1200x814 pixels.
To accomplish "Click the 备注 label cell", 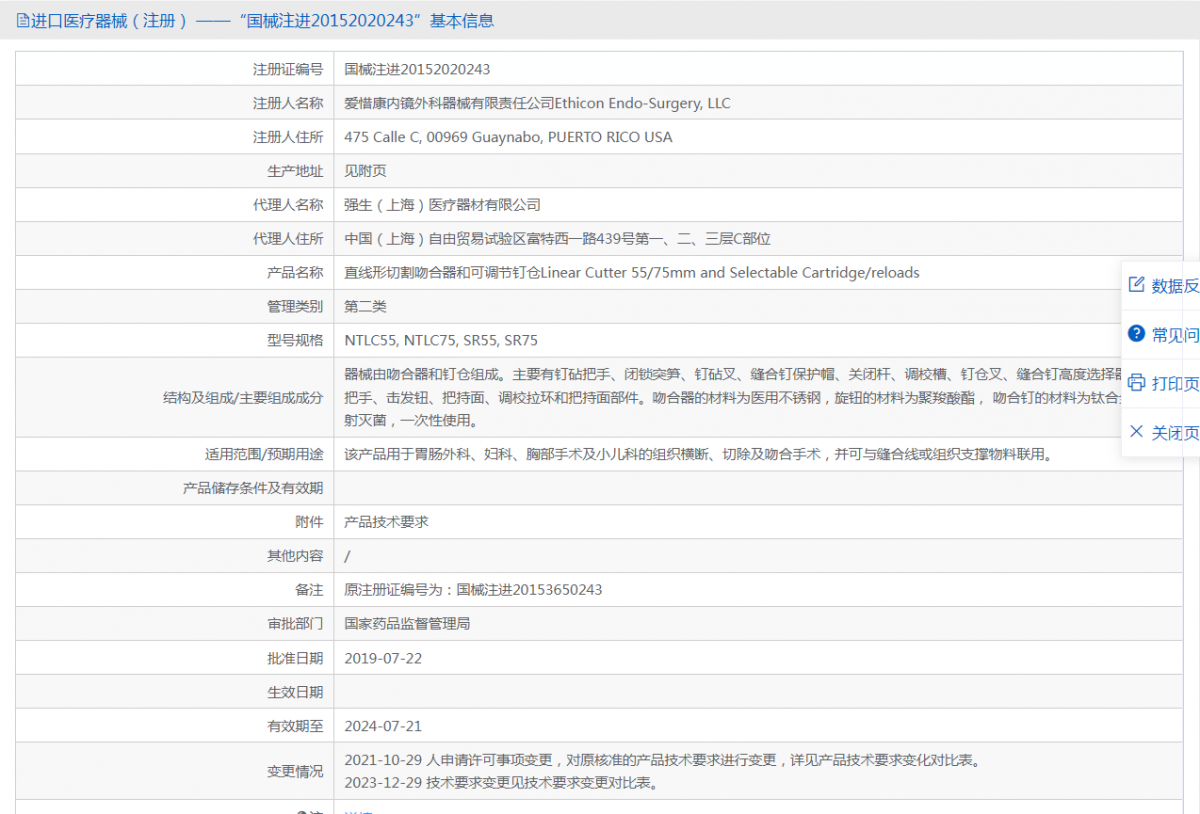I will point(175,591).
